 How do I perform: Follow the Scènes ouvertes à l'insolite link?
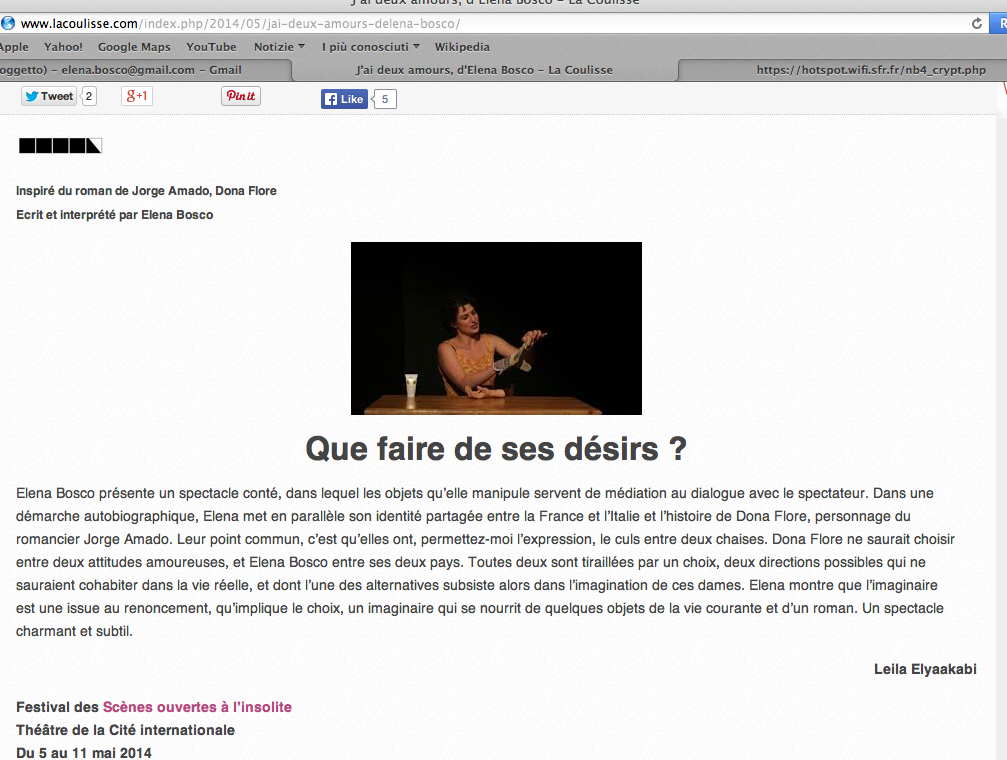pos(197,707)
